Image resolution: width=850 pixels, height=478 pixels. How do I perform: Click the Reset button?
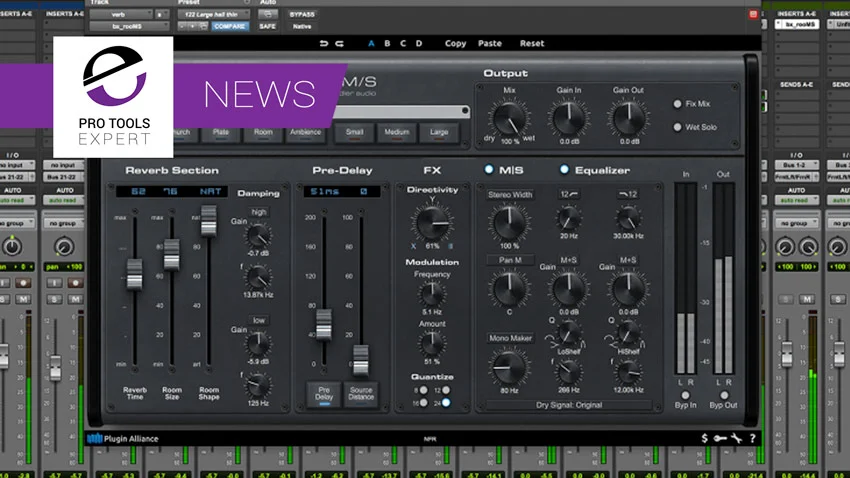click(532, 43)
